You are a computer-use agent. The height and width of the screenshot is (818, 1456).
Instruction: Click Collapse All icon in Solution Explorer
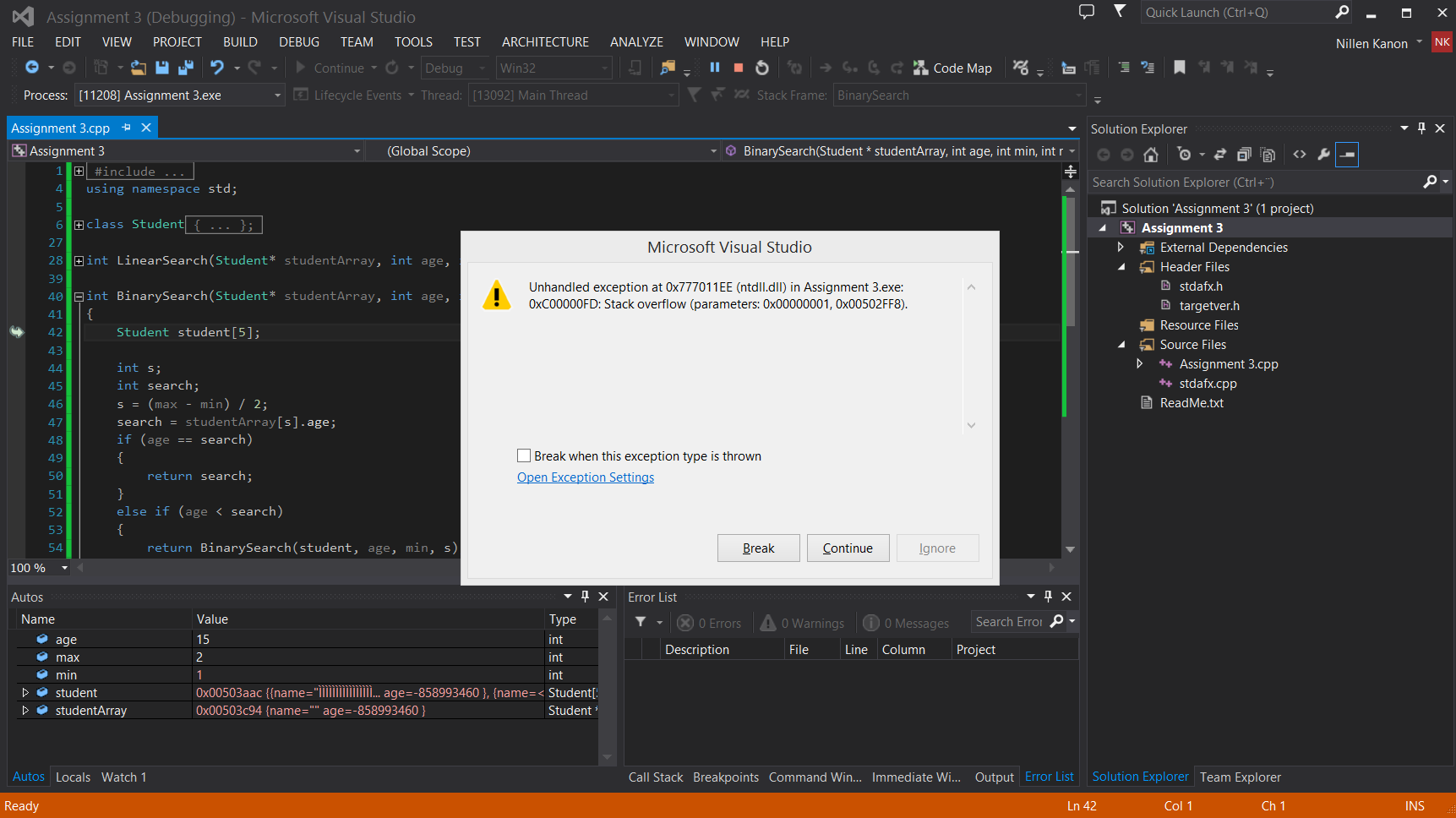point(1244,155)
